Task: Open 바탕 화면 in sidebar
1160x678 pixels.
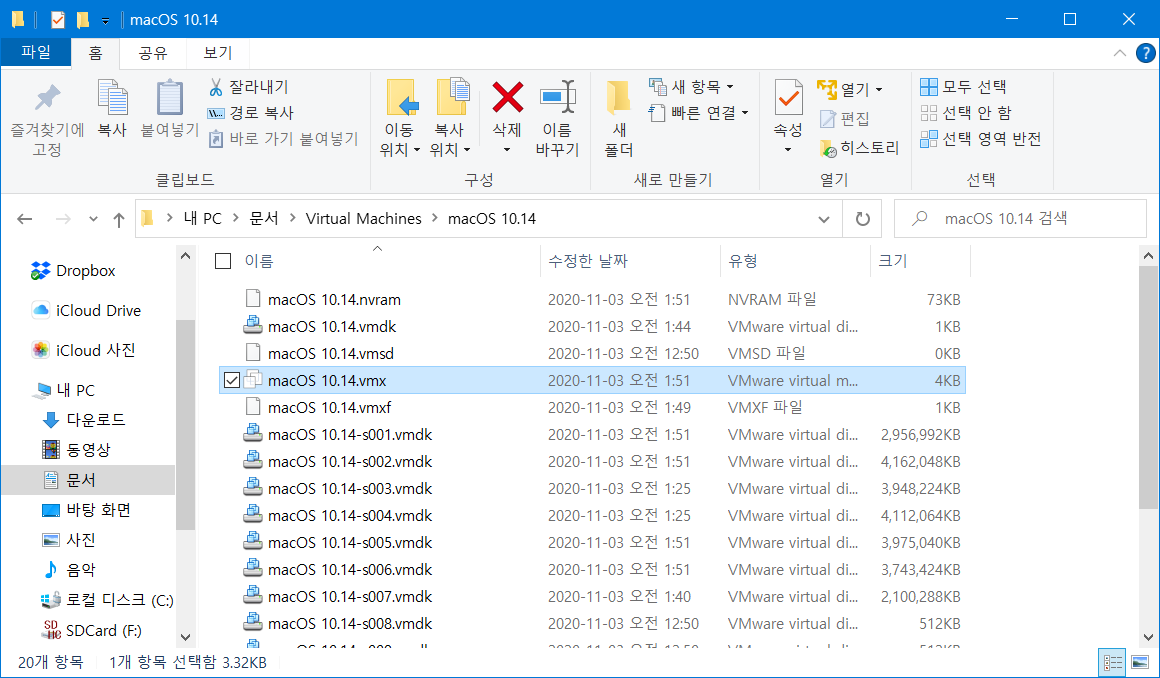Action: [x=86, y=510]
